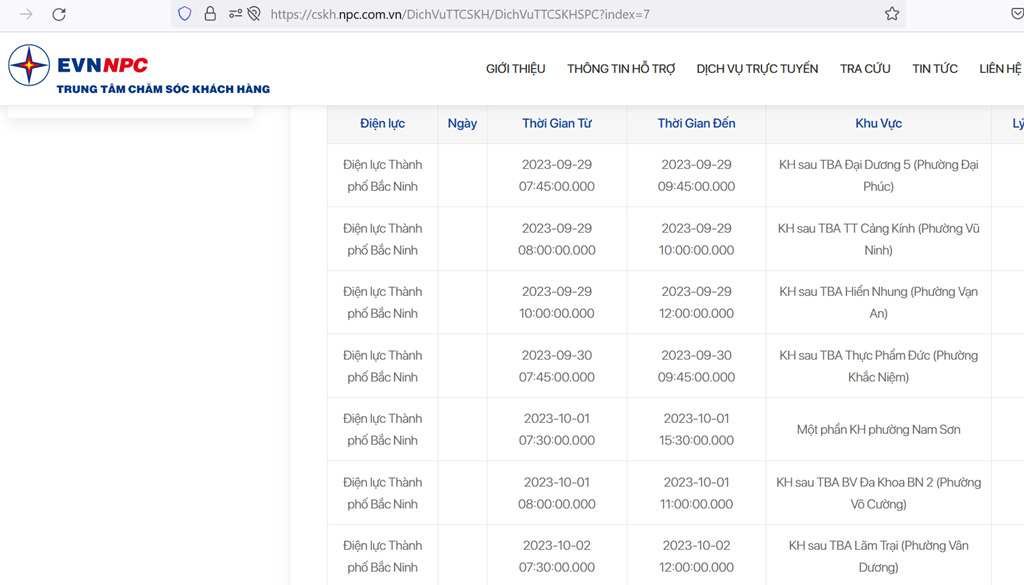Viewport: 1024px width, 585px height.
Task: Click the Điện lực column header
Action: (382, 124)
